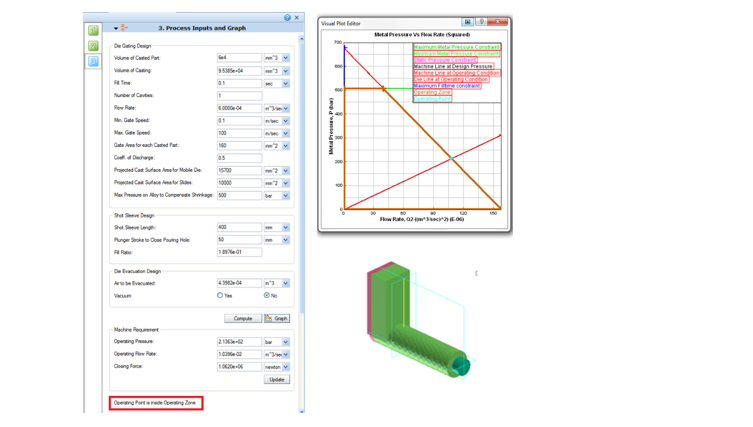Screen dimensions: 753x427
Task: Open Closing Force unit dropdown
Action: tap(286, 367)
